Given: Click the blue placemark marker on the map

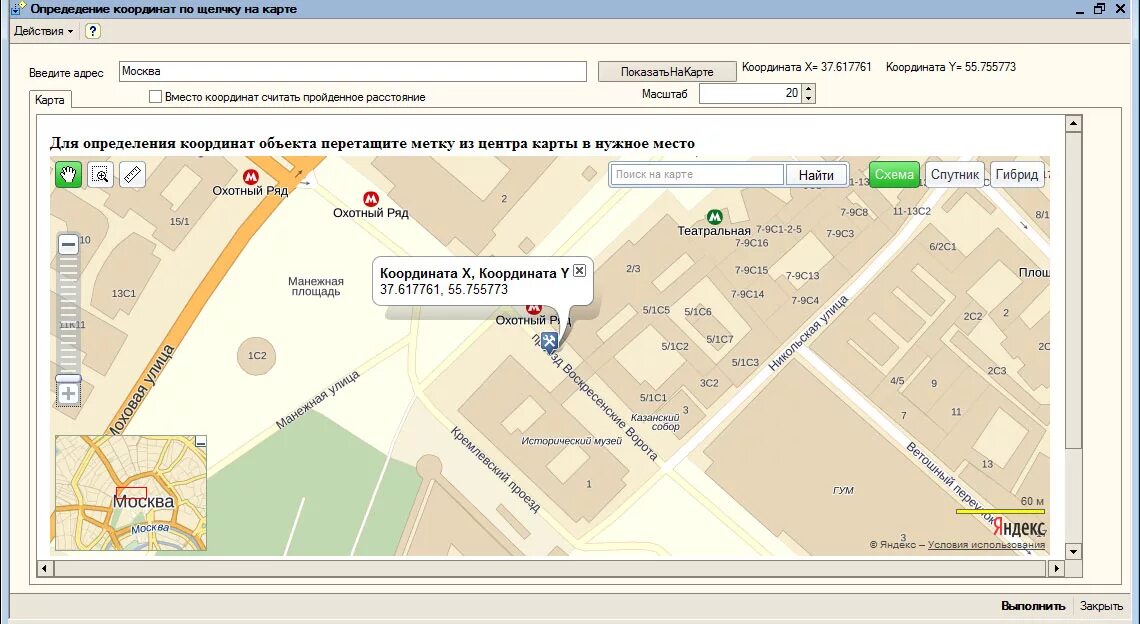Looking at the screenshot, I should tap(549, 341).
